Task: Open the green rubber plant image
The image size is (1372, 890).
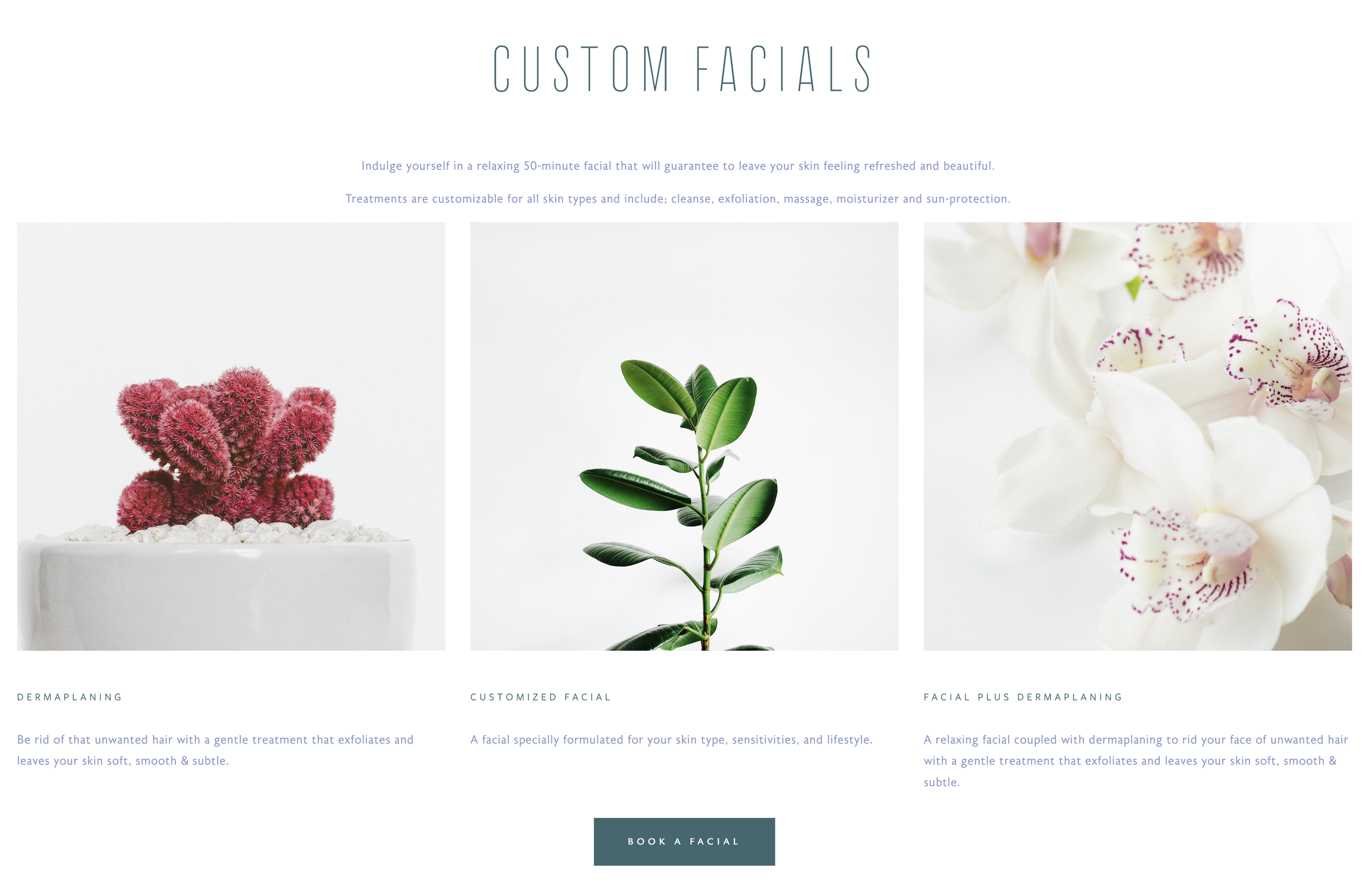Action: coord(684,436)
